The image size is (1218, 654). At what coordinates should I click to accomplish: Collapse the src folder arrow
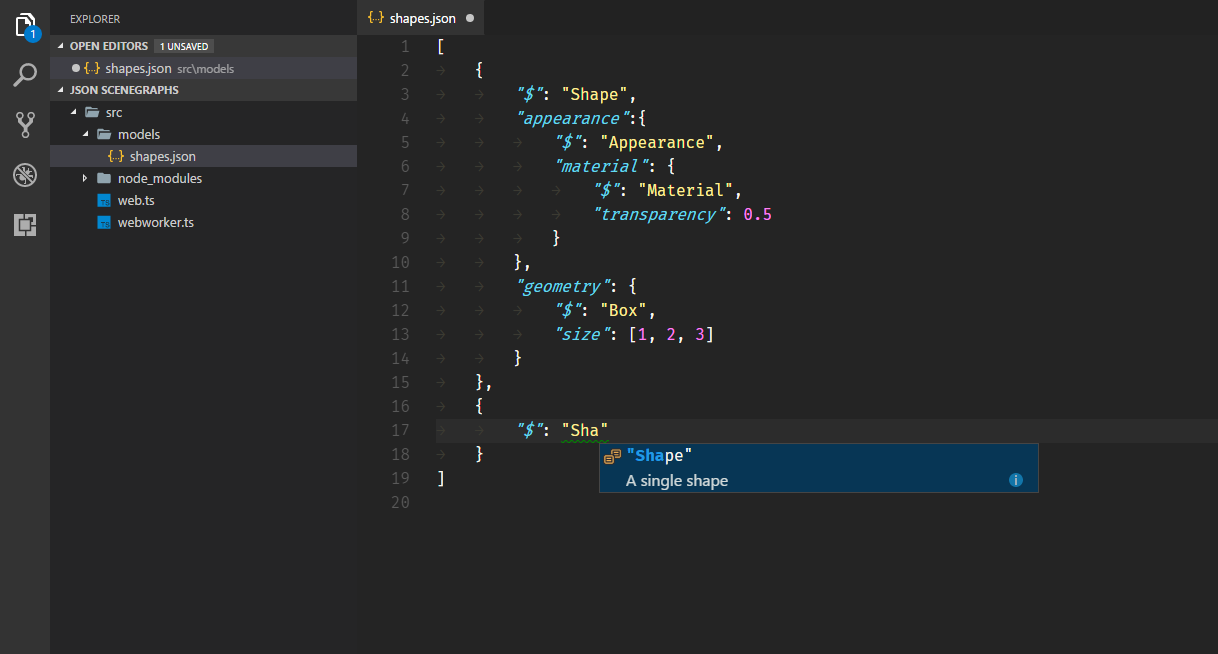tap(74, 112)
